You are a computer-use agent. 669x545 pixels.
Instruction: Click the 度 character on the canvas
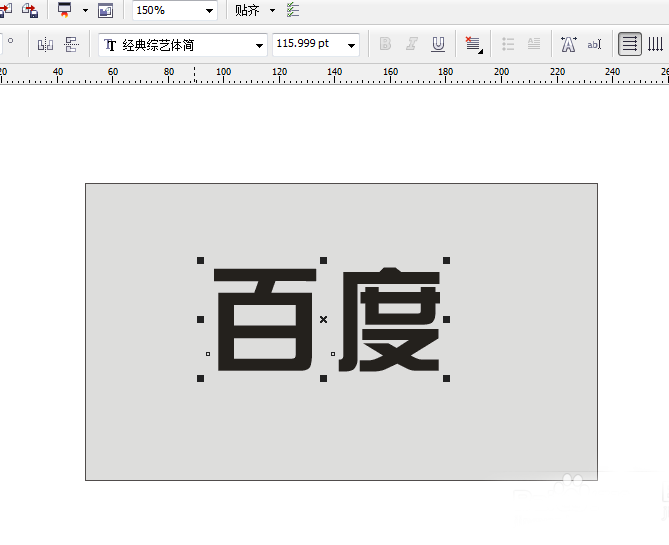click(x=389, y=320)
